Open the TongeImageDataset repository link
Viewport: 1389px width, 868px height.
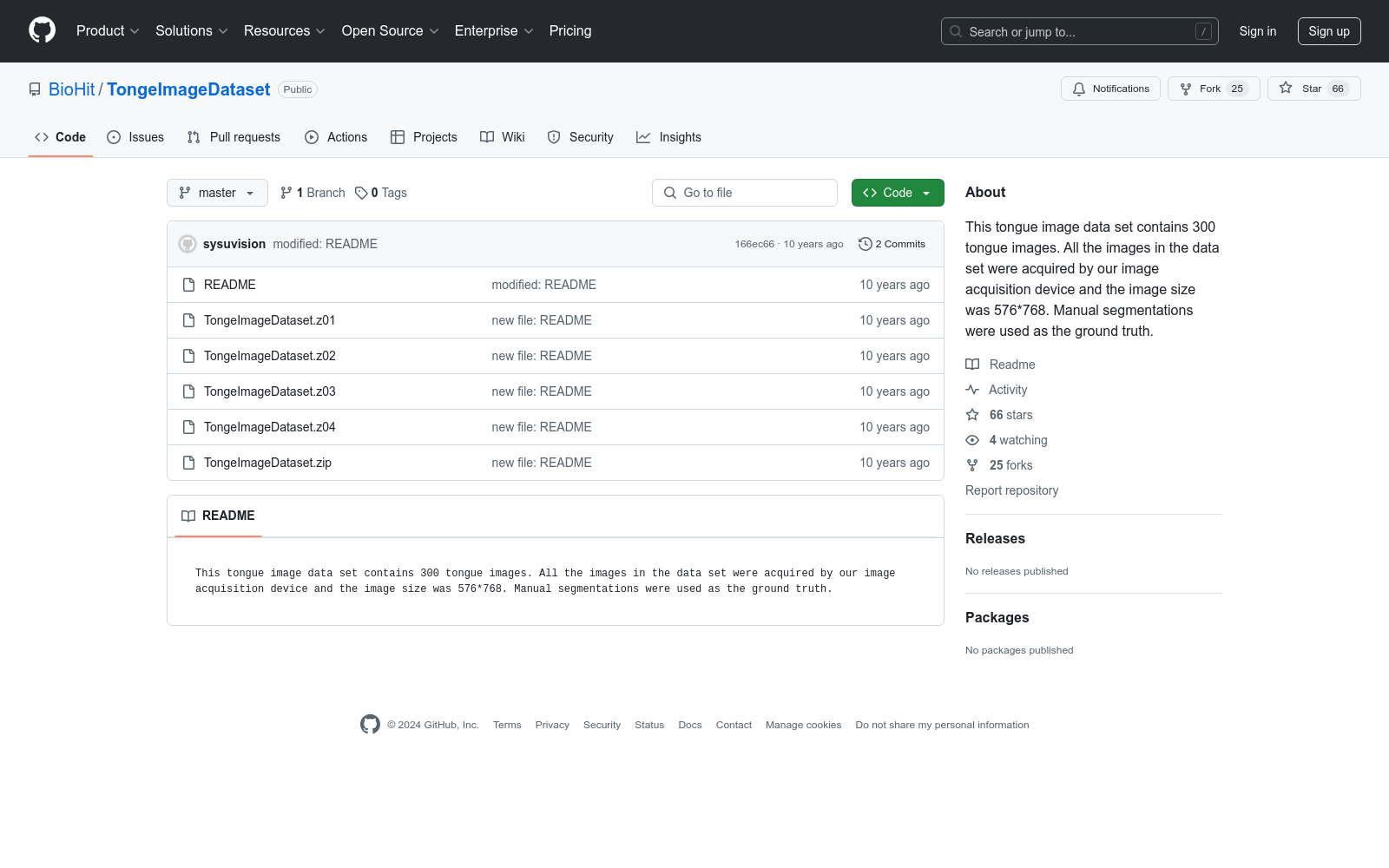188,89
